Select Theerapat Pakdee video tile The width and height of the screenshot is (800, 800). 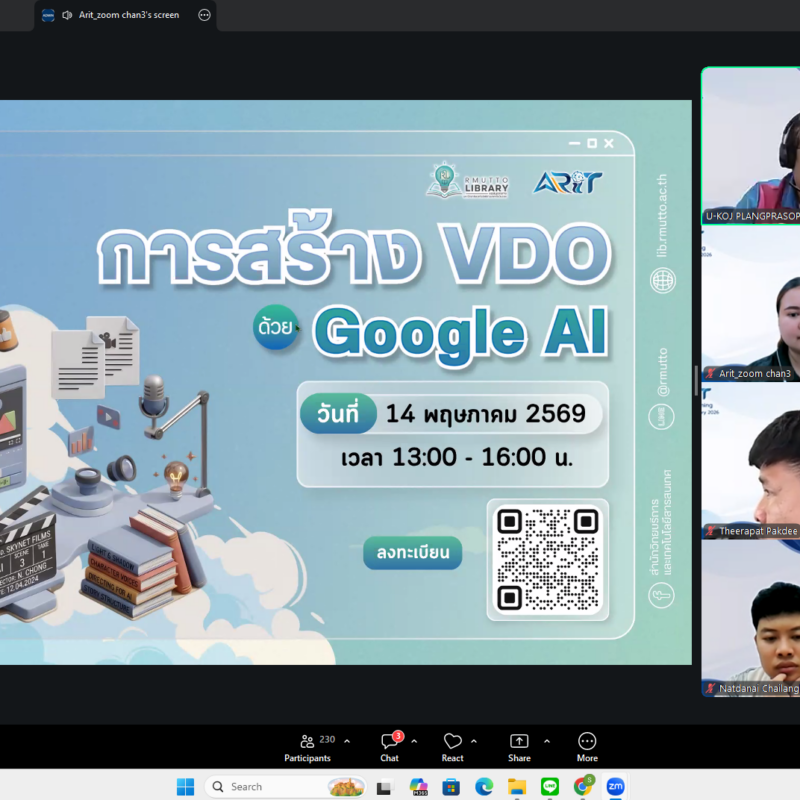[x=751, y=461]
